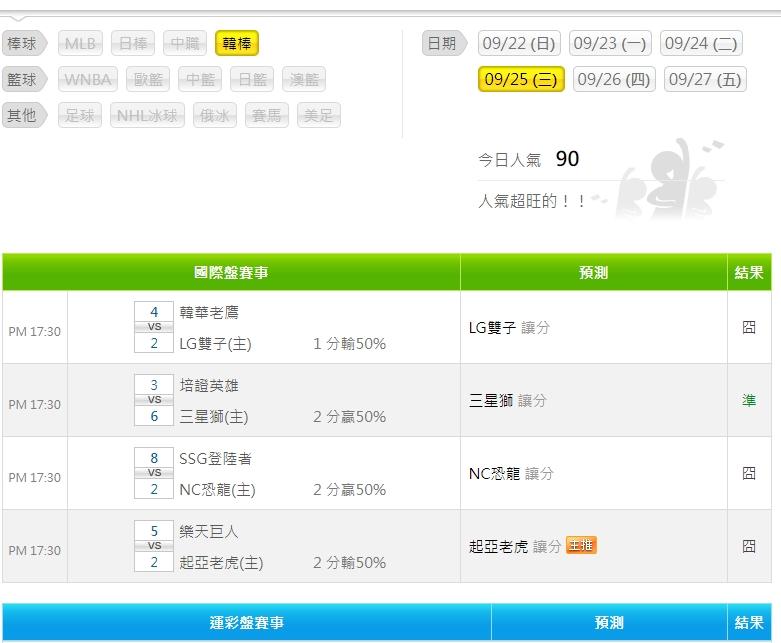This screenshot has width=781, height=643.
Task: Click the 樂天巨人 score 5
Action: click(x=154, y=531)
